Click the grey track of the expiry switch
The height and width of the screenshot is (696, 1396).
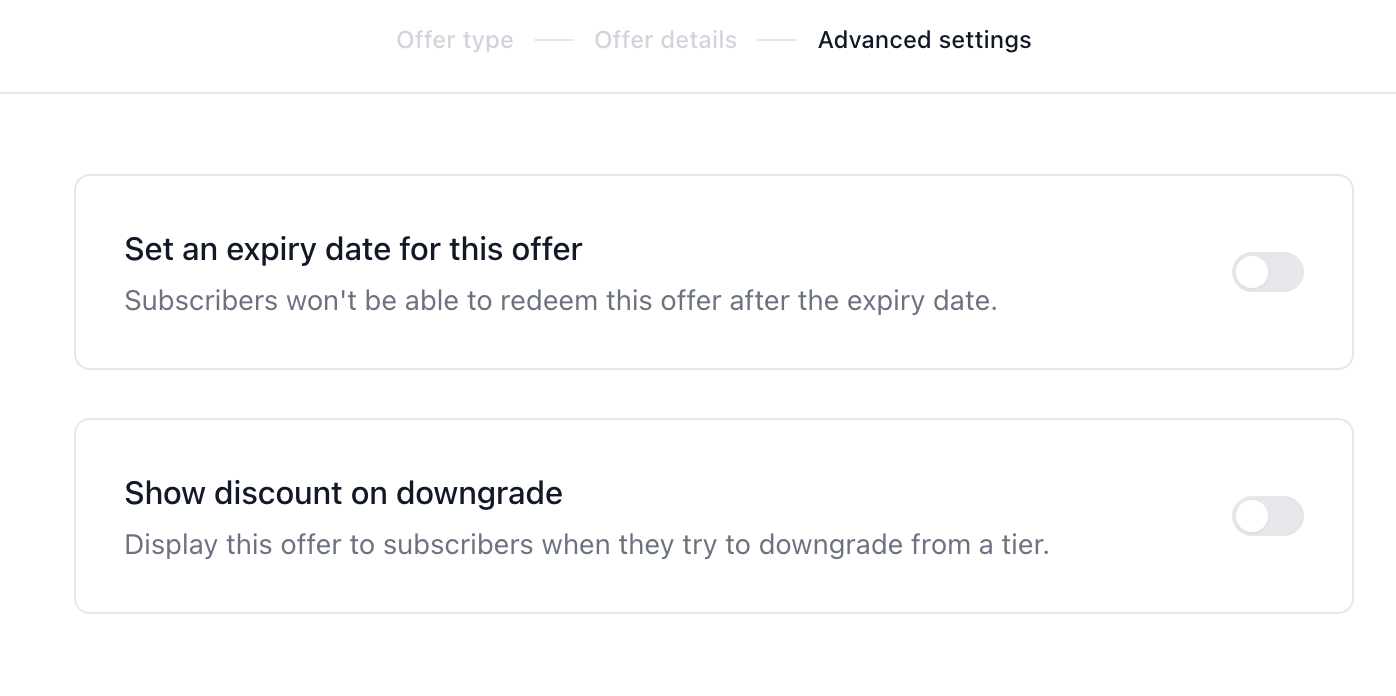pyautogui.click(x=1287, y=272)
